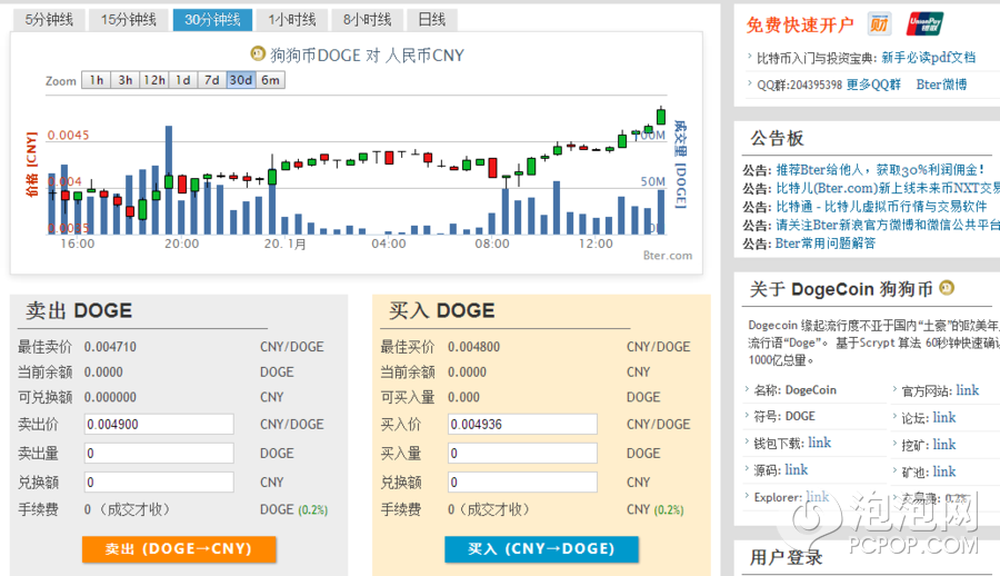Click the sell fee 0.2% label
1000x576 pixels.
(x=312, y=510)
